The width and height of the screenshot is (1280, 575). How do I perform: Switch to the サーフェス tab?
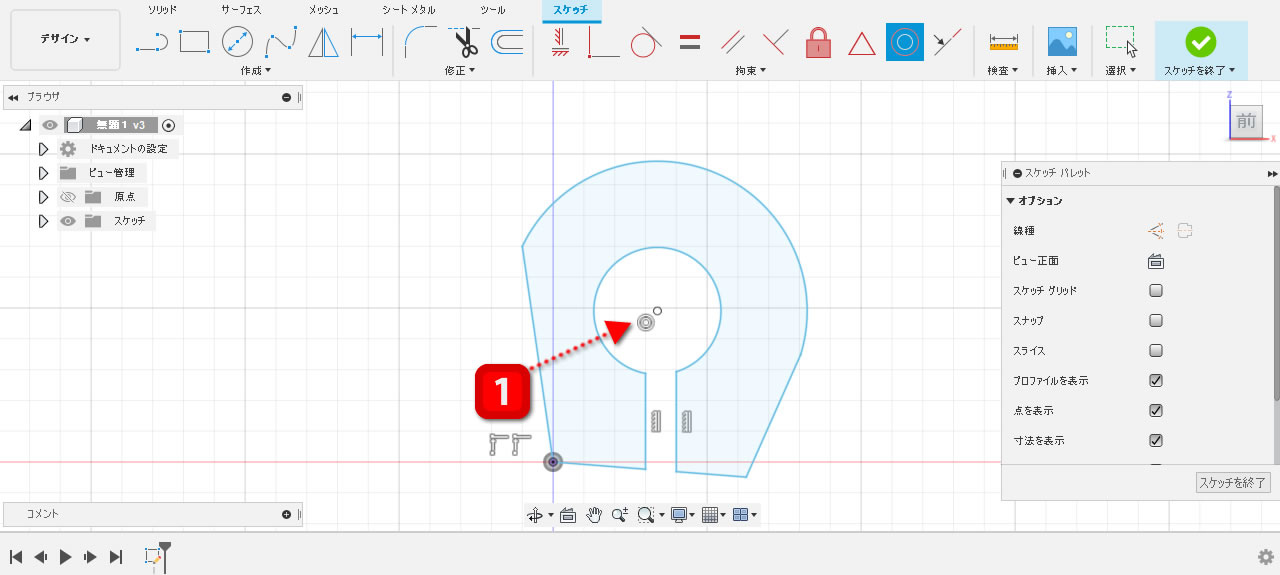point(241,9)
